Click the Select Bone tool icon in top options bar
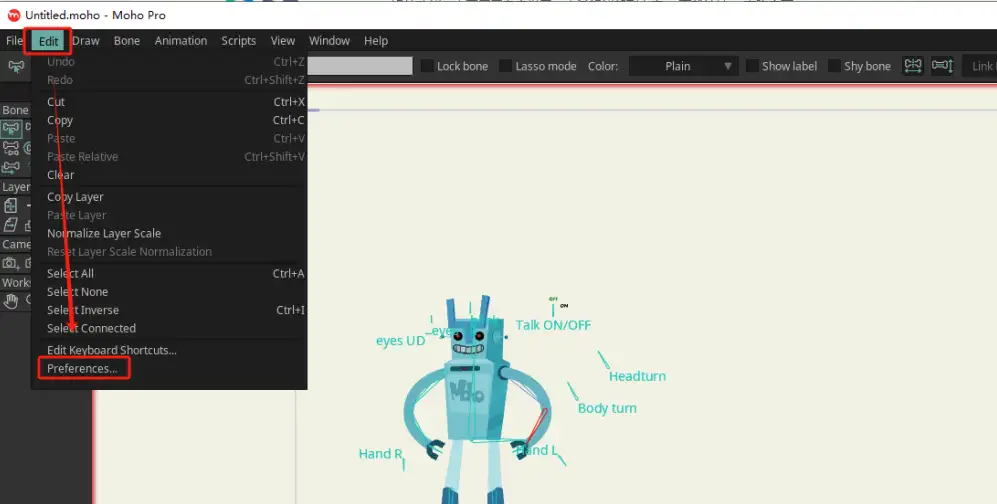 click(x=16, y=66)
